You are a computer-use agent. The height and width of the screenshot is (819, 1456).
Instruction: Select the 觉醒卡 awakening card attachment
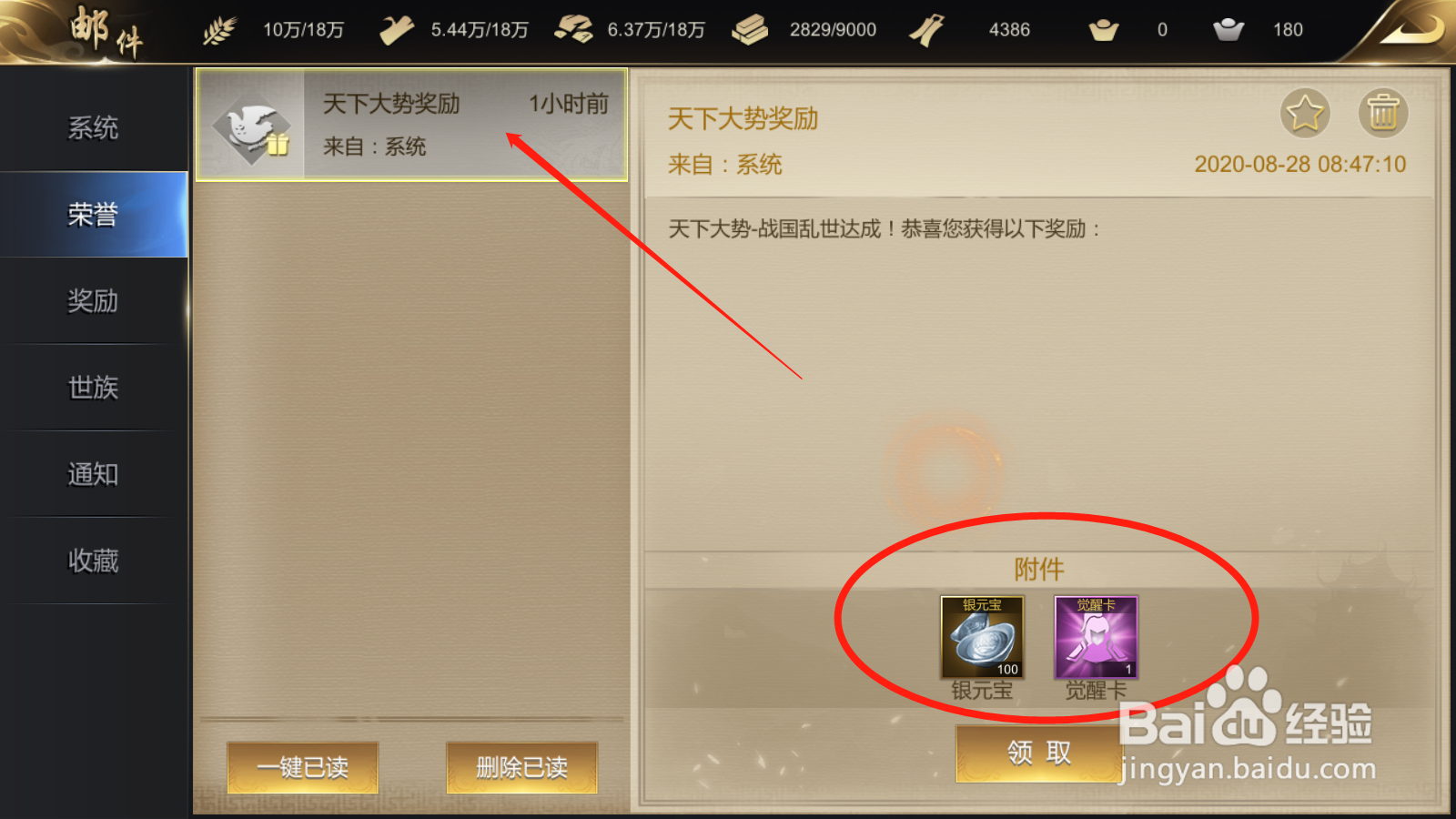[x=1096, y=637]
